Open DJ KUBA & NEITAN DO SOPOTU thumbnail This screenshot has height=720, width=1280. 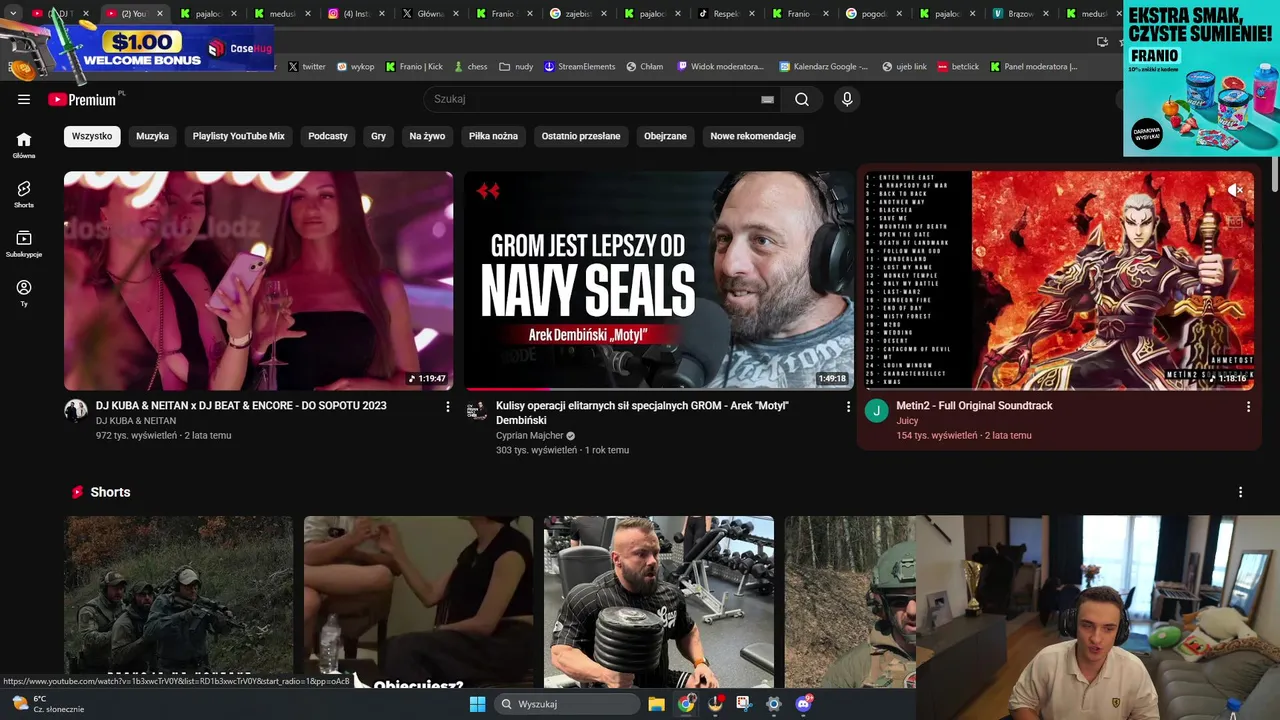click(x=258, y=280)
